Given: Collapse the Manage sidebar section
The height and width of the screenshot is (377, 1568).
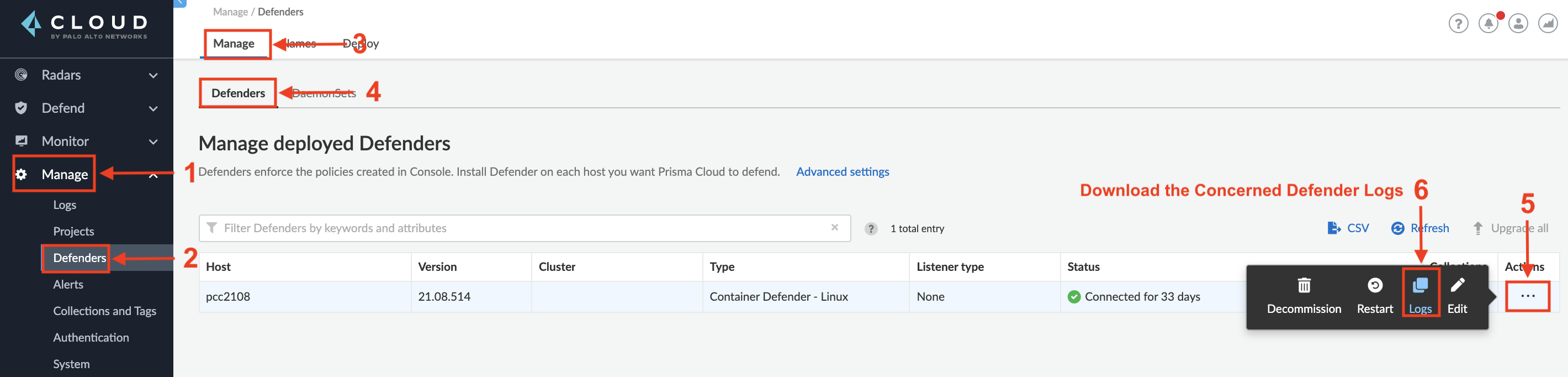Looking at the screenshot, I should pyautogui.click(x=153, y=175).
